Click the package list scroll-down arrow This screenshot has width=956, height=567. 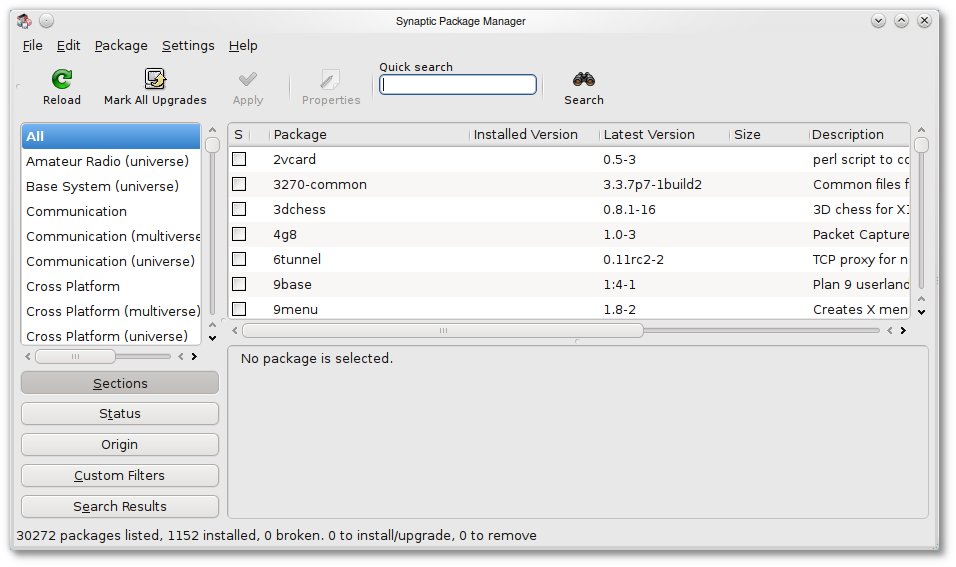(921, 312)
